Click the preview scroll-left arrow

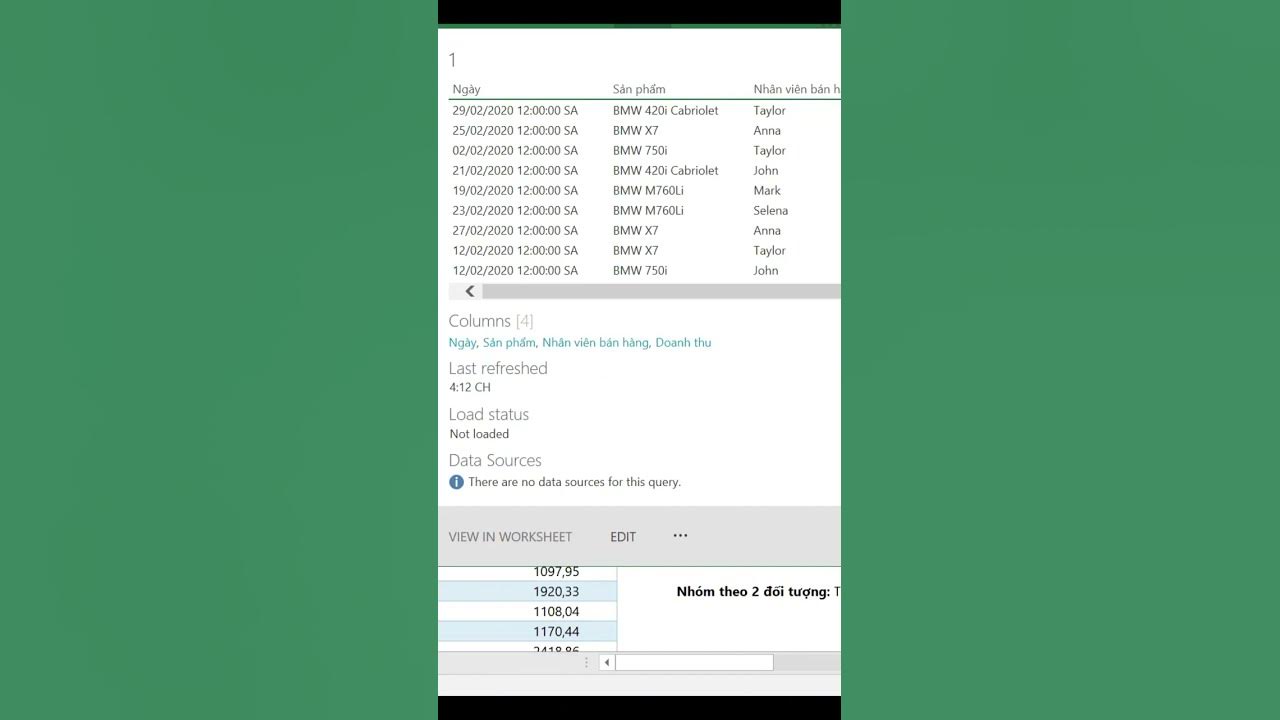(x=469, y=291)
